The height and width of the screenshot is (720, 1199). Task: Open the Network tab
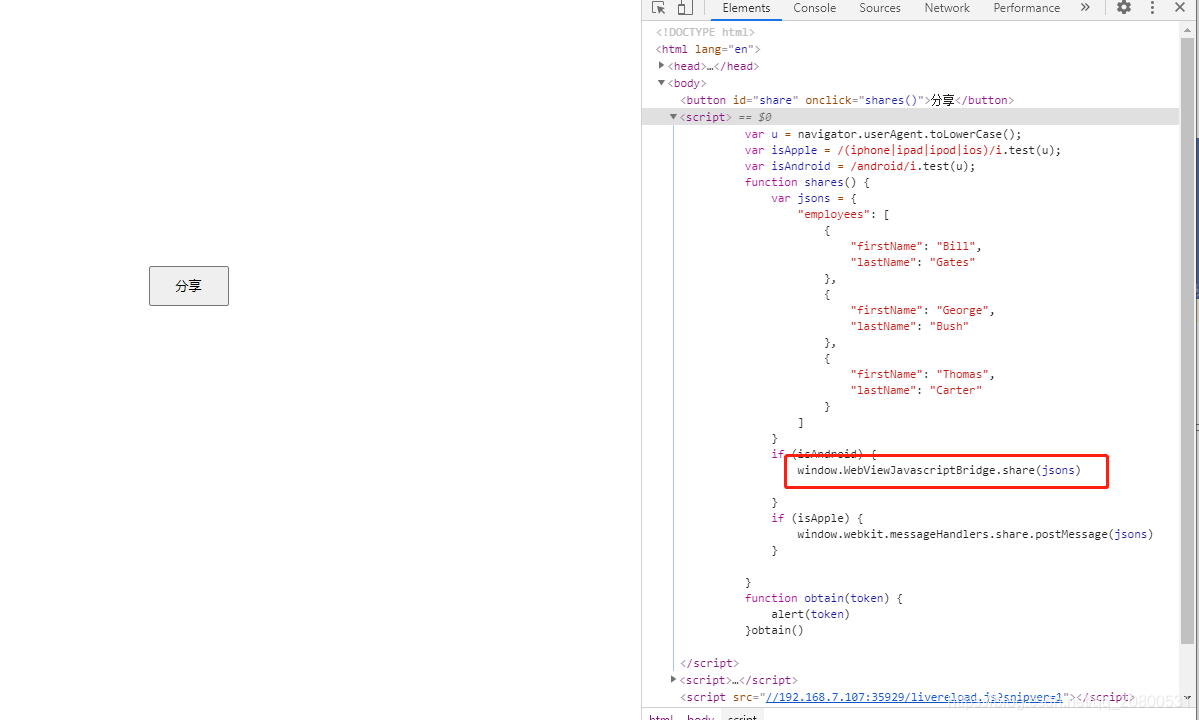(946, 8)
